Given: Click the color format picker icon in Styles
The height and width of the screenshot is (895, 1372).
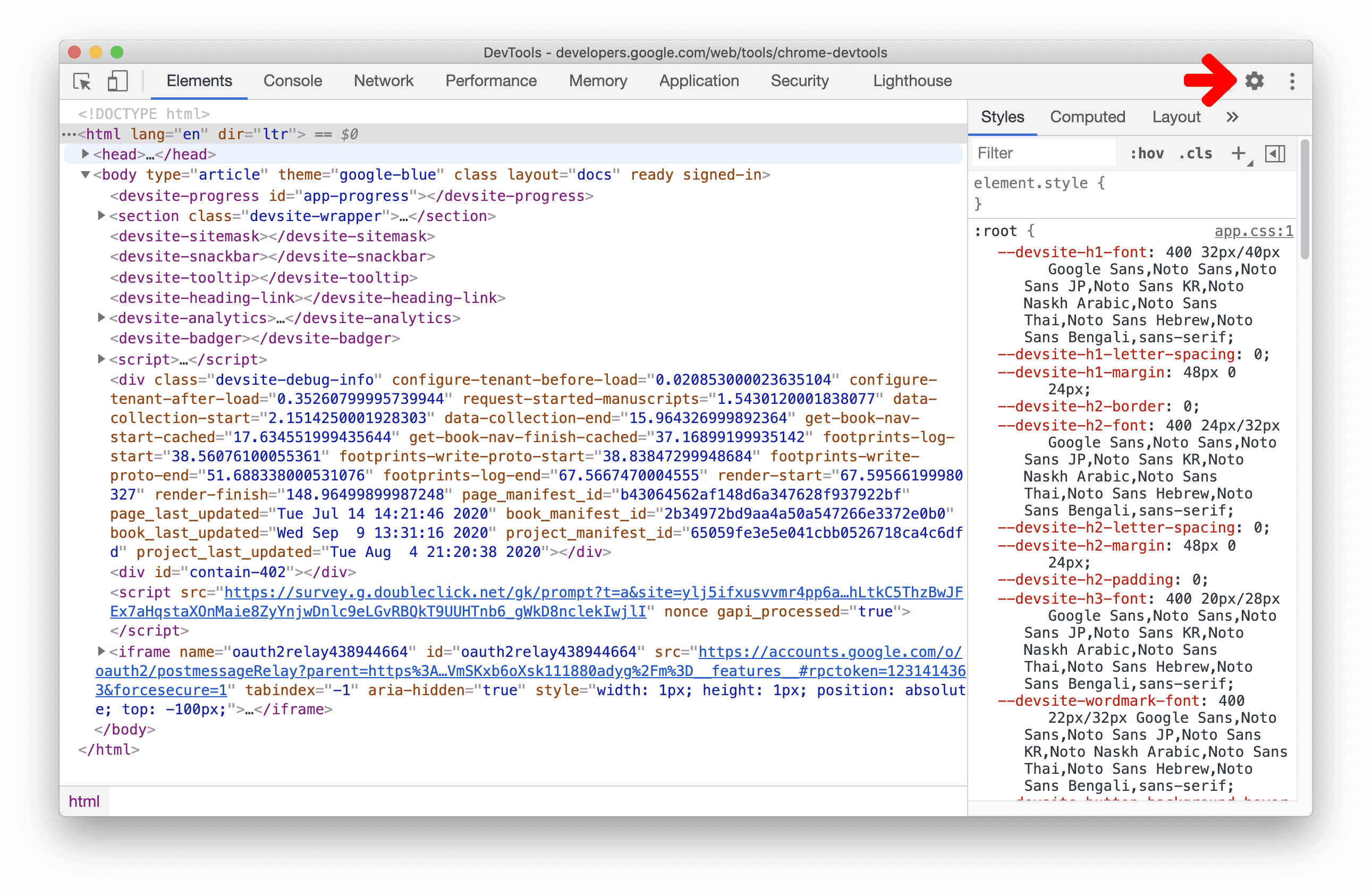Looking at the screenshot, I should point(1278,154).
